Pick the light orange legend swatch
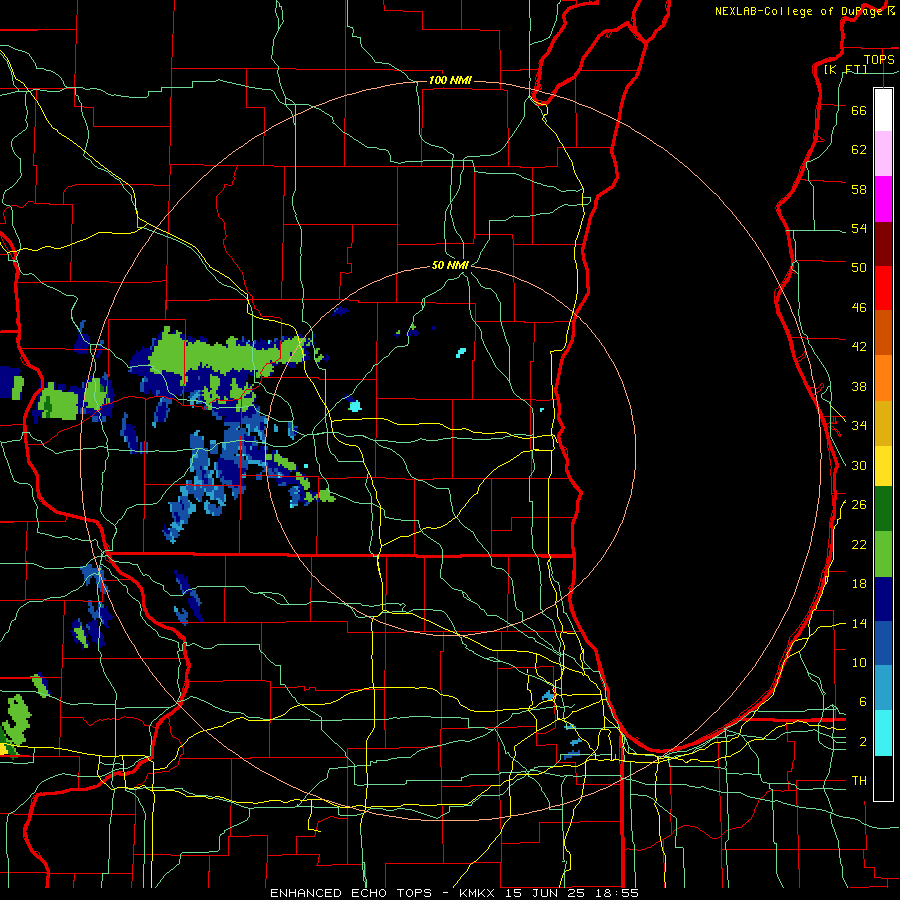Image resolution: width=900 pixels, height=900 pixels. [x=883, y=378]
